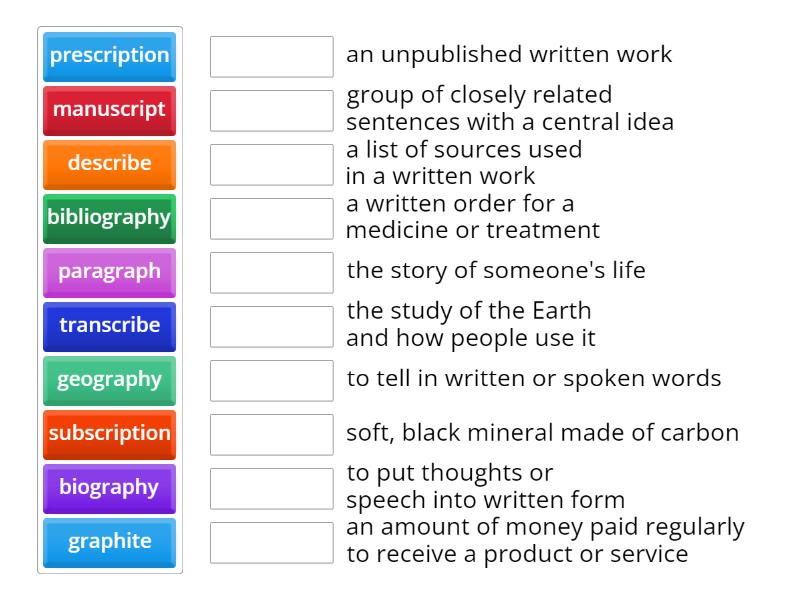Select the red 'manuscript' word tile

click(x=110, y=110)
